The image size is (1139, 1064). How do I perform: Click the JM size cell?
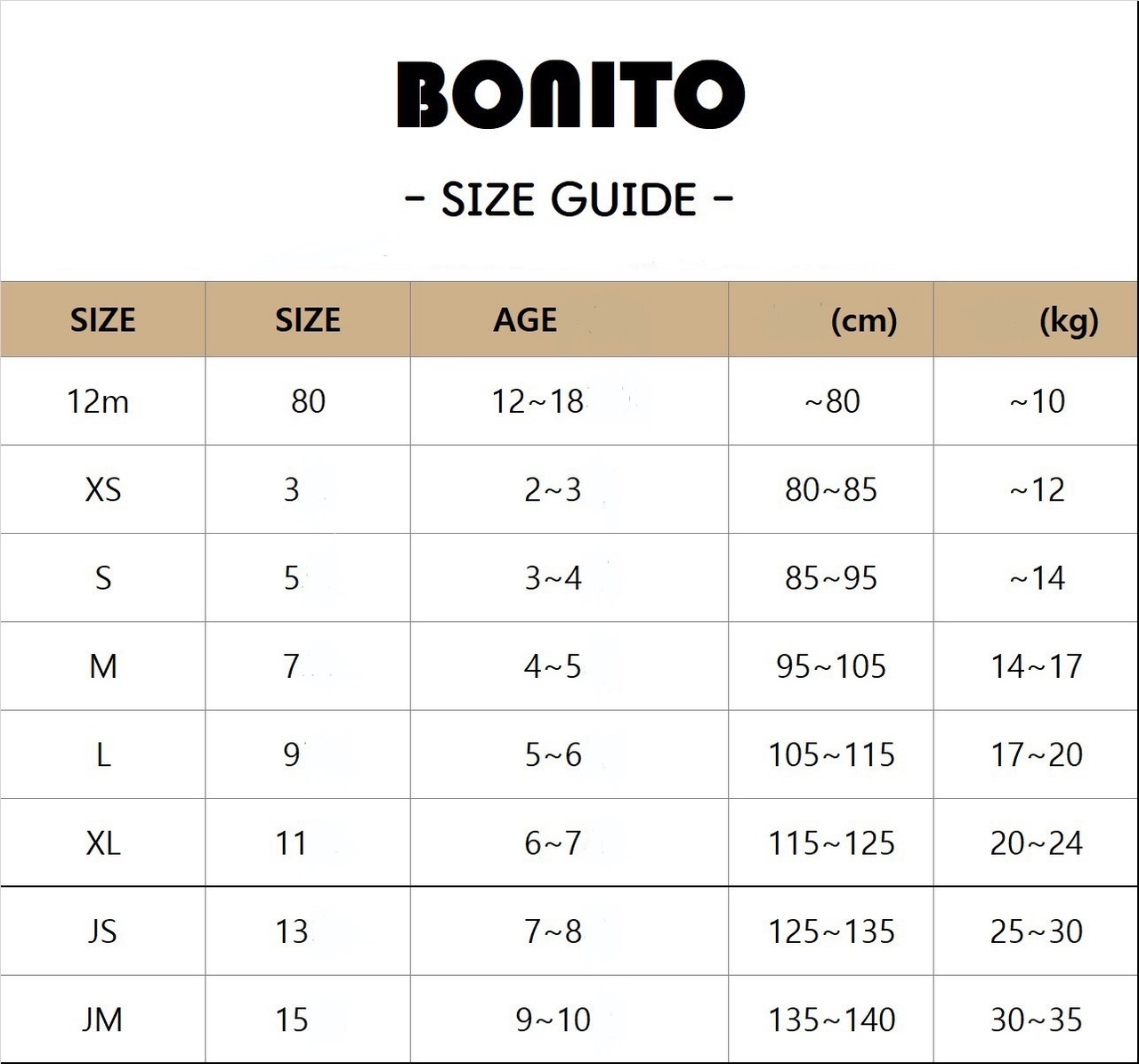pyautogui.click(x=103, y=1020)
